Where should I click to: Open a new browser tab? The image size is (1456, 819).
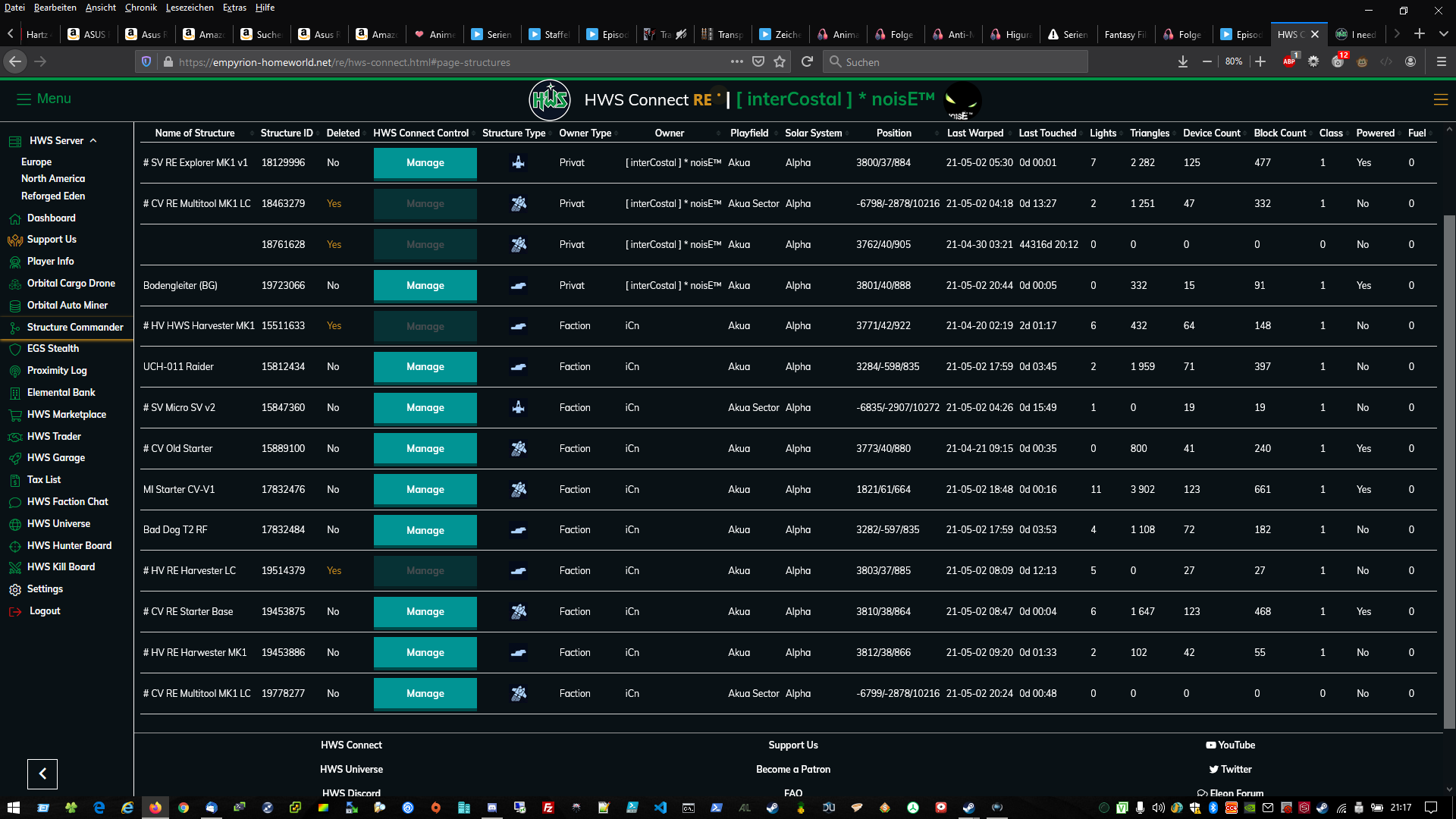pyautogui.click(x=1420, y=34)
